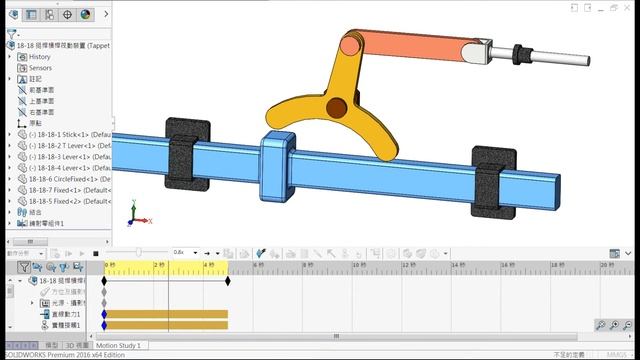Collapse the 18-18 assembly in the motion tree
This screenshot has width=640, height=360.
[20, 281]
